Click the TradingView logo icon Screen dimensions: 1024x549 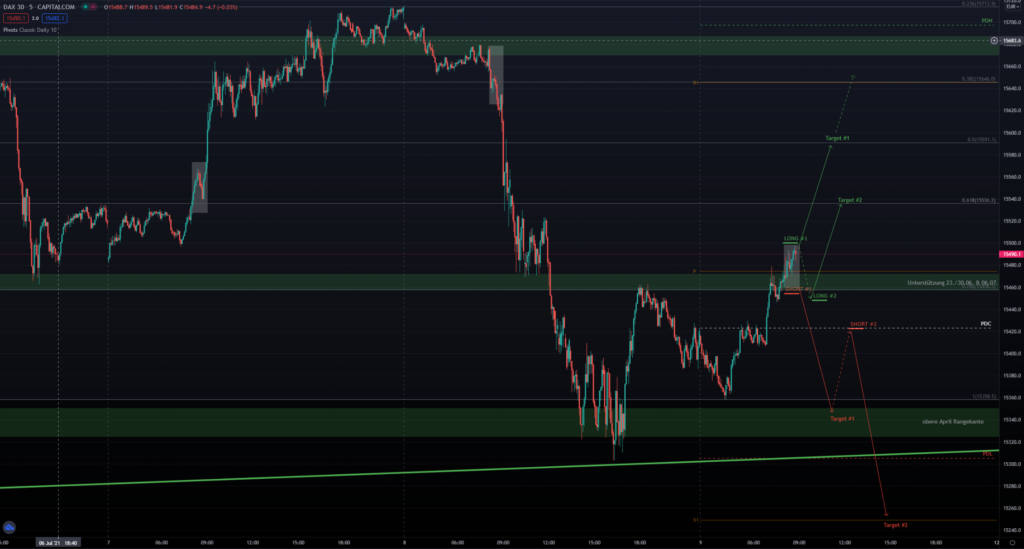(10, 527)
